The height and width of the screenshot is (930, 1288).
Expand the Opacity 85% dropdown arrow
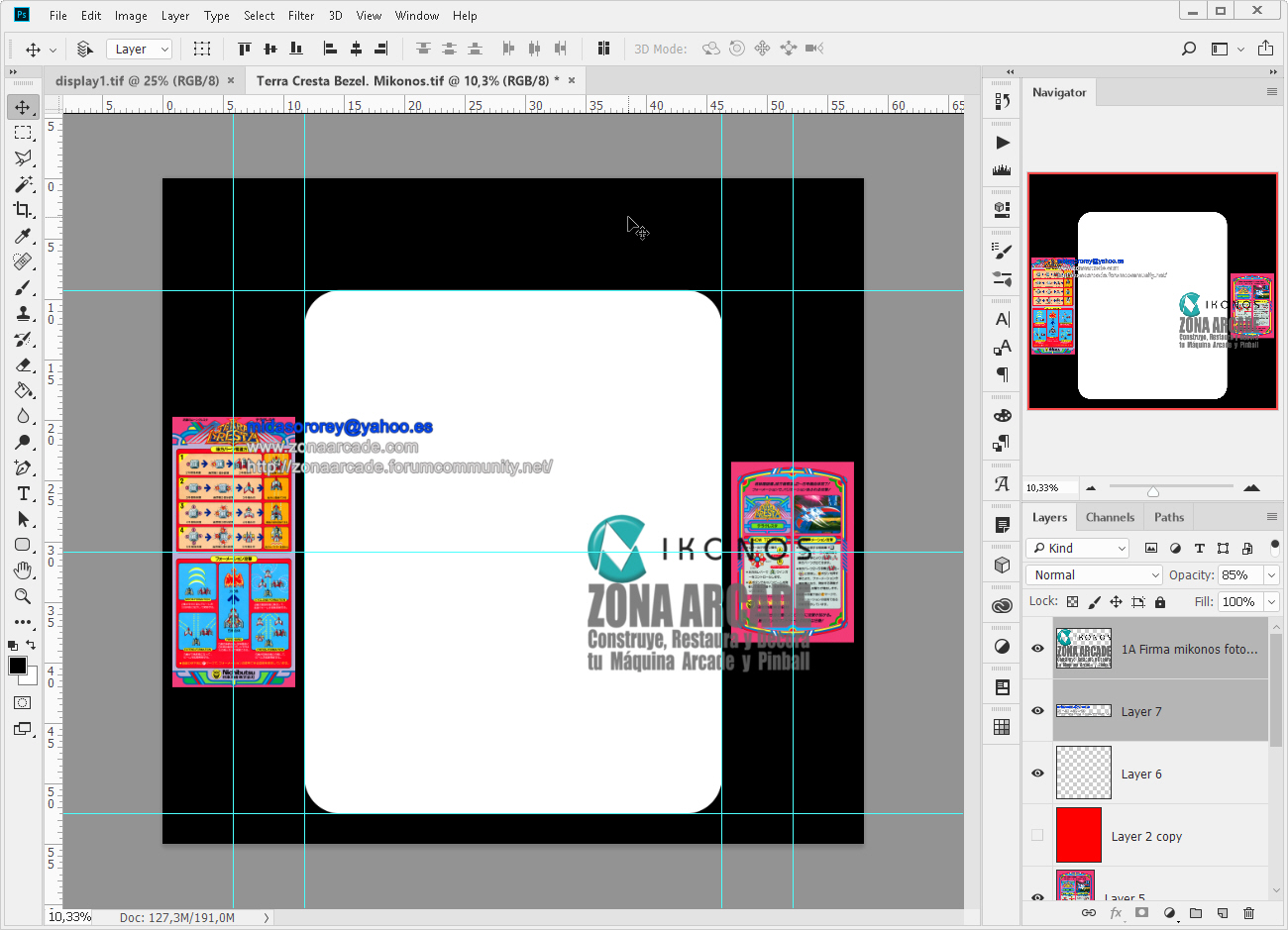click(x=1272, y=575)
